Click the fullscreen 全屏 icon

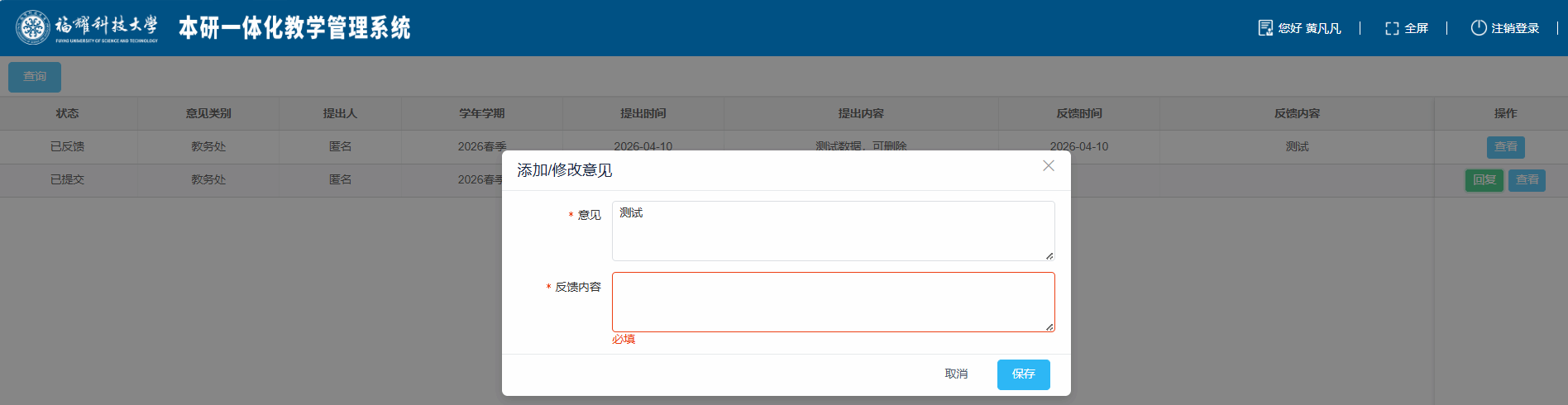click(1392, 28)
